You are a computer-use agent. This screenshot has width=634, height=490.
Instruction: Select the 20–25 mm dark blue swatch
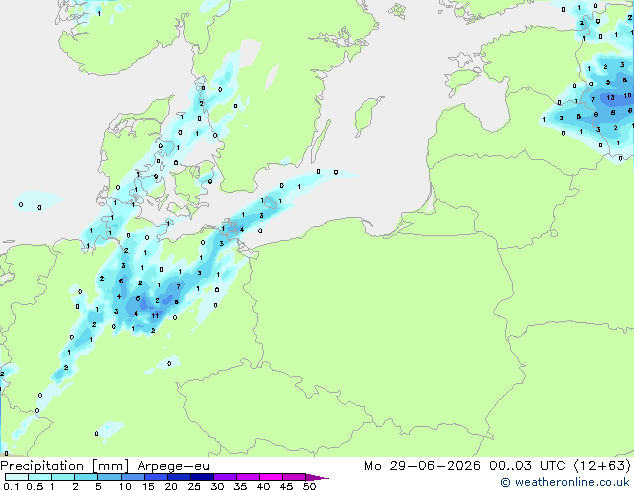[179, 477]
